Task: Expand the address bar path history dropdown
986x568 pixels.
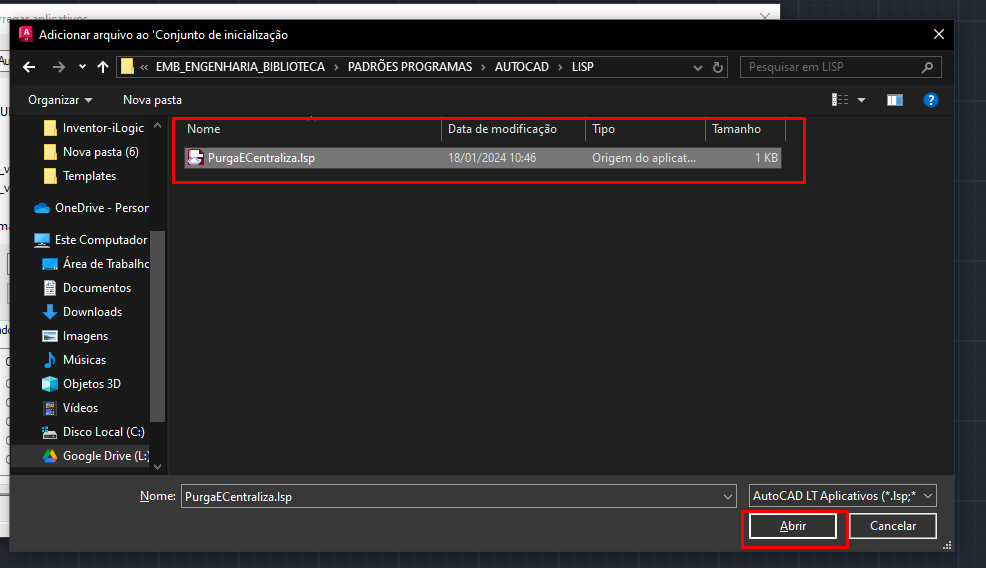Action: 698,67
